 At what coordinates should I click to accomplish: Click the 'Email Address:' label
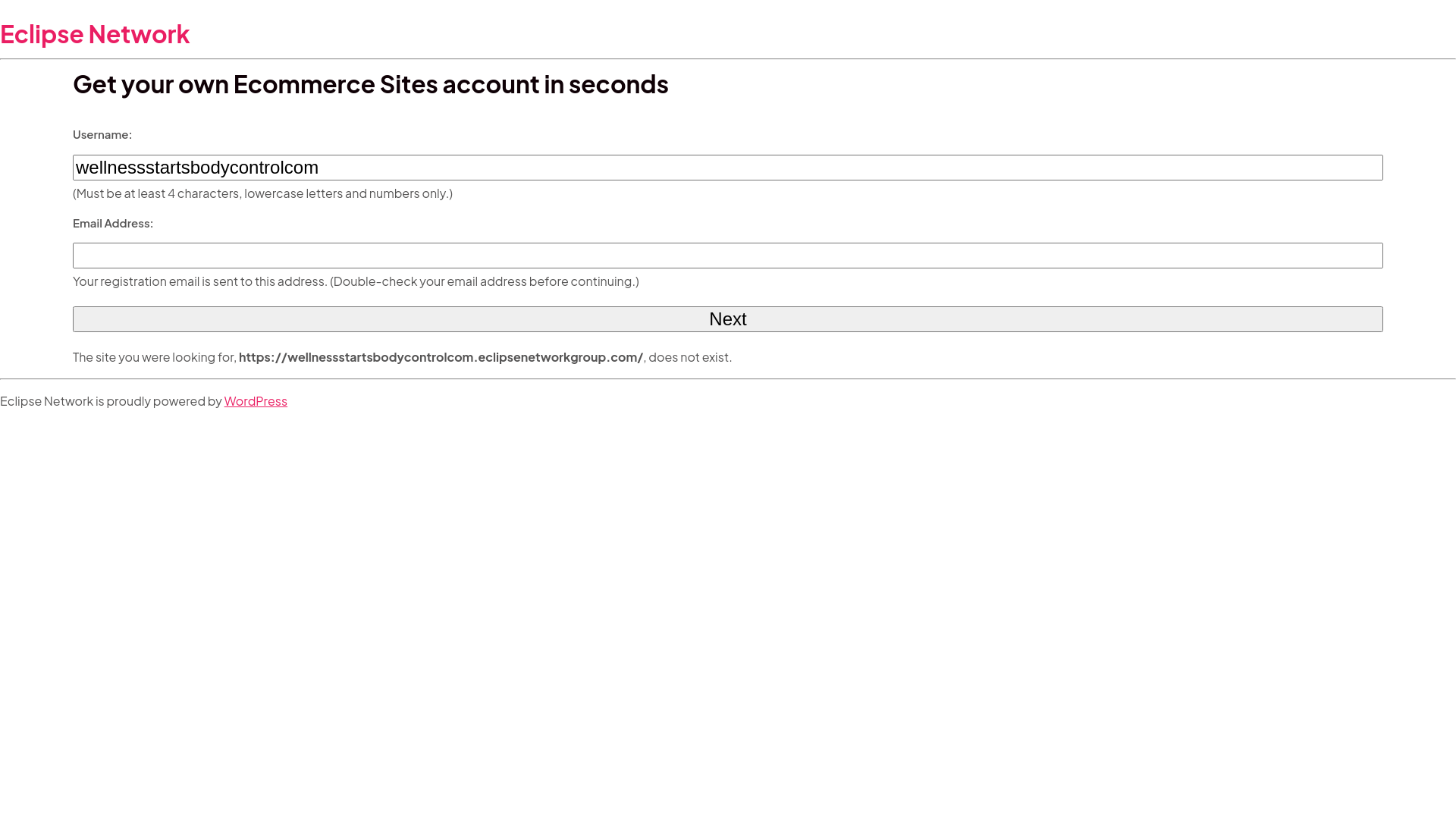113,223
